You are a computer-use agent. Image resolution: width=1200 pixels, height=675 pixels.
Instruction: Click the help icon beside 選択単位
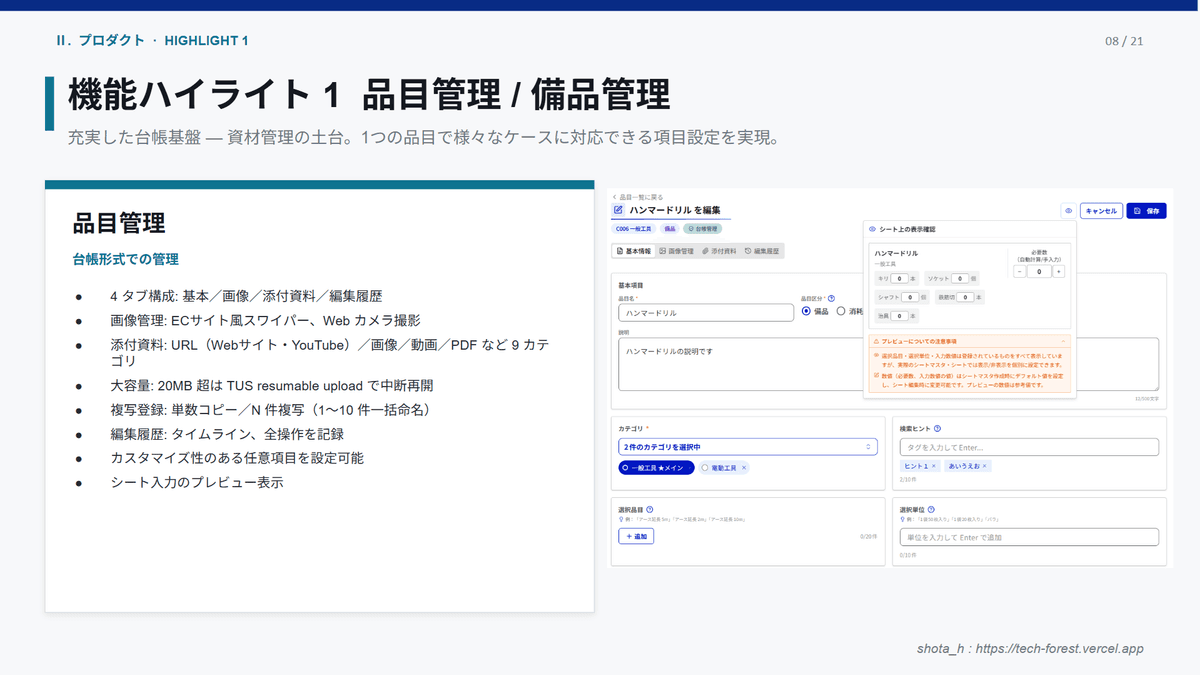pos(931,508)
